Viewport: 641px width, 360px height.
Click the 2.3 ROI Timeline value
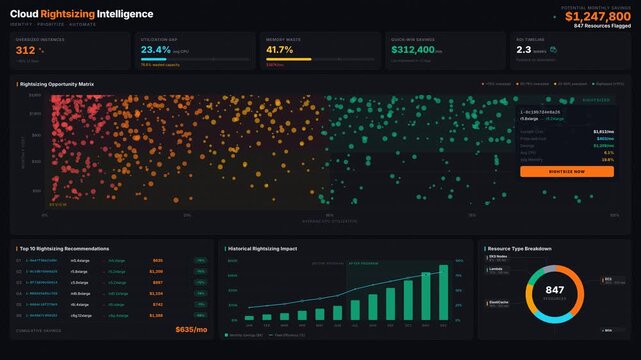(x=524, y=50)
